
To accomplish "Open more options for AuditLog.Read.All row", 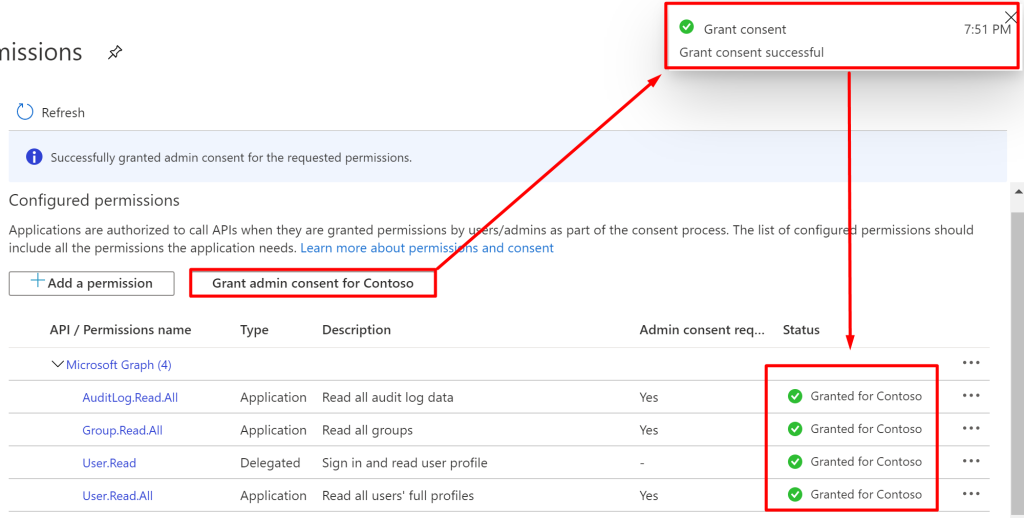I will pyautogui.click(x=971, y=395).
